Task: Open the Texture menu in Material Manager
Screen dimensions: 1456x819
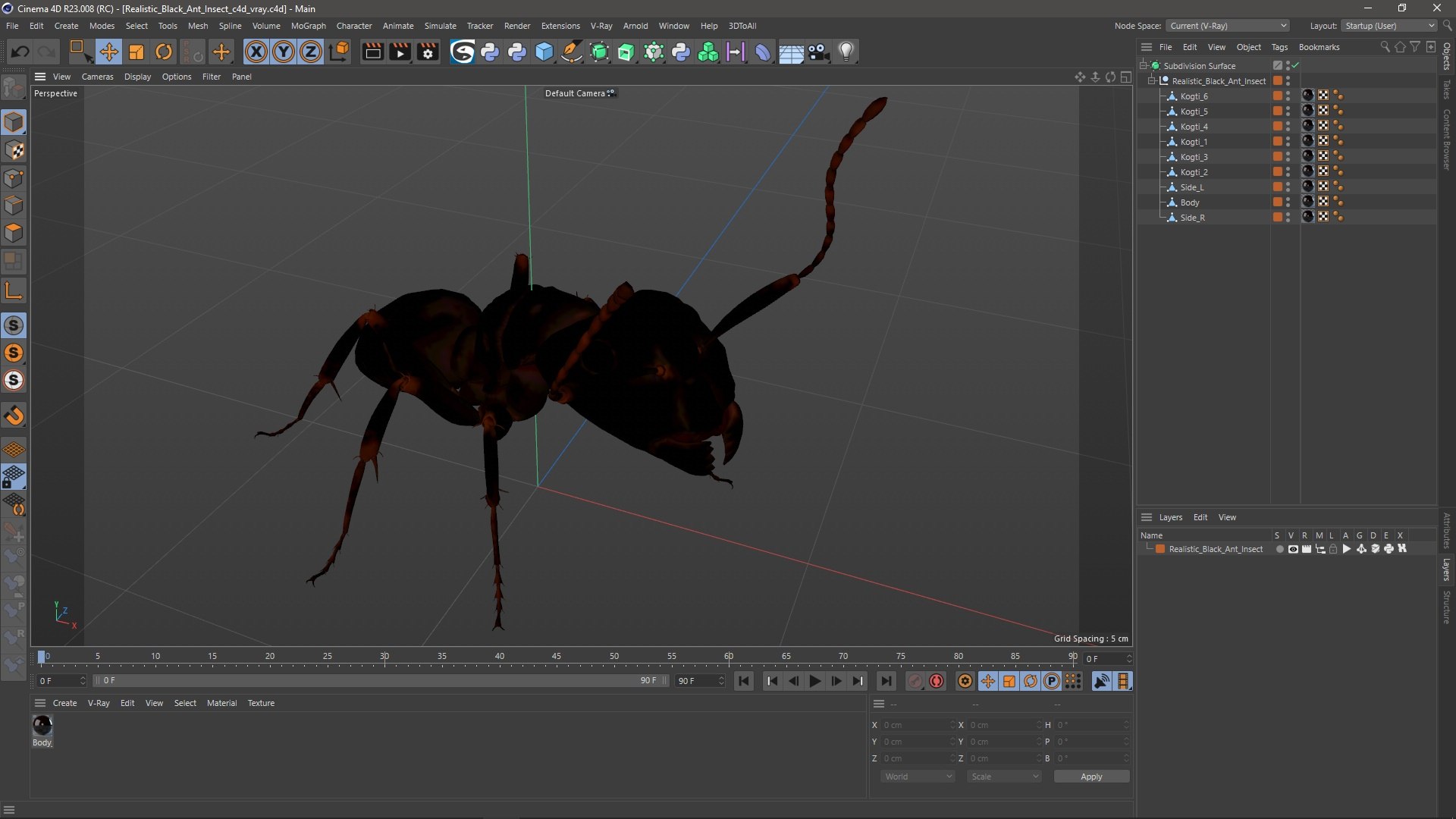Action: tap(261, 703)
